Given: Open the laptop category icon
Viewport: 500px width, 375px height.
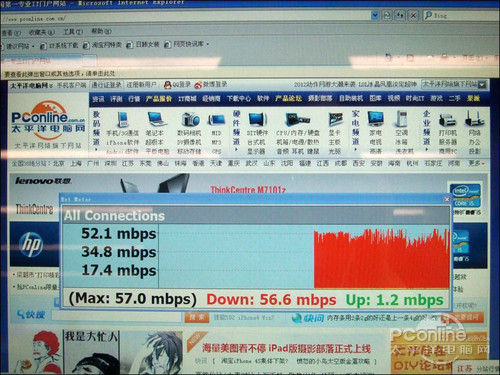Looking at the screenshot, I should click(156, 120).
